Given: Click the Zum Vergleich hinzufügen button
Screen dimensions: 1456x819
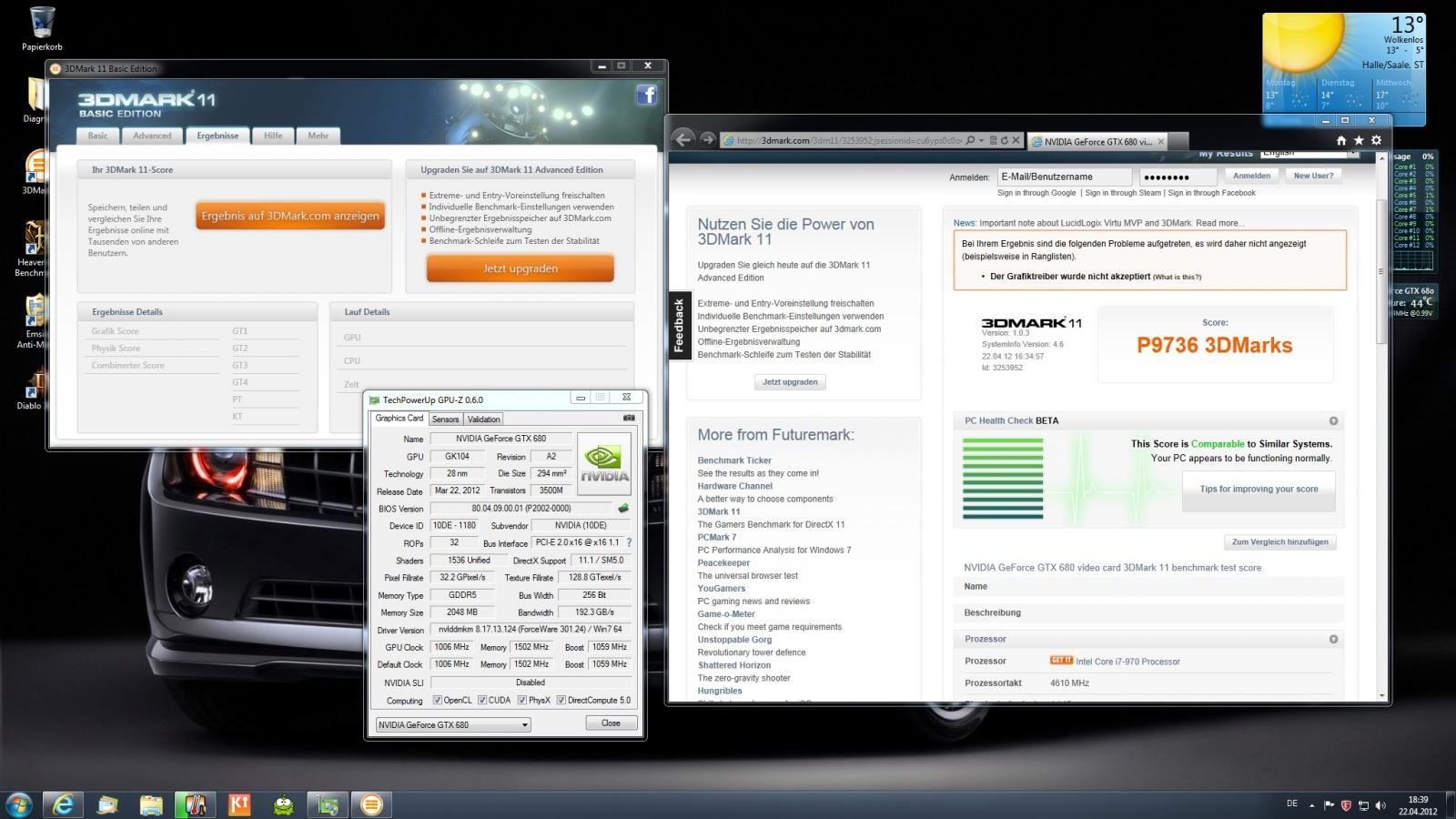Looking at the screenshot, I should tap(1279, 541).
